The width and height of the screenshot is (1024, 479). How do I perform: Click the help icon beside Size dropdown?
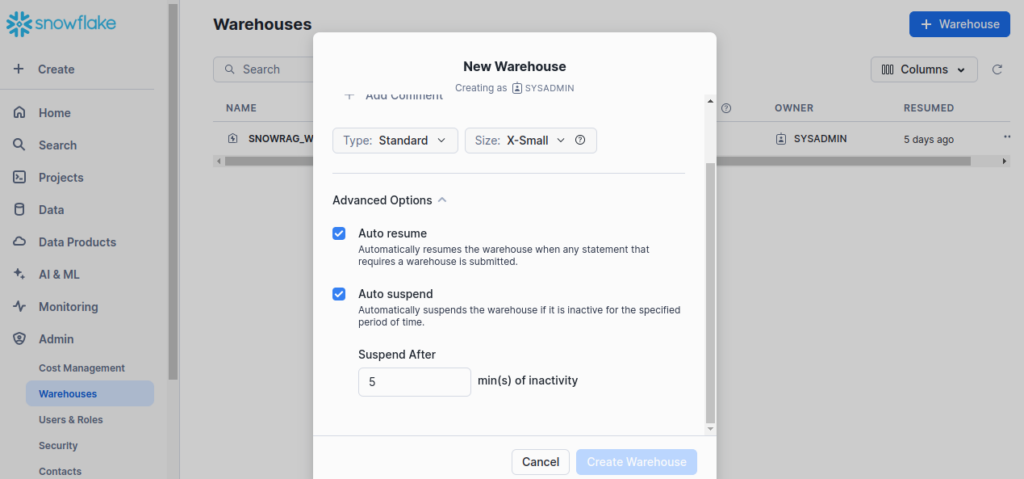580,140
